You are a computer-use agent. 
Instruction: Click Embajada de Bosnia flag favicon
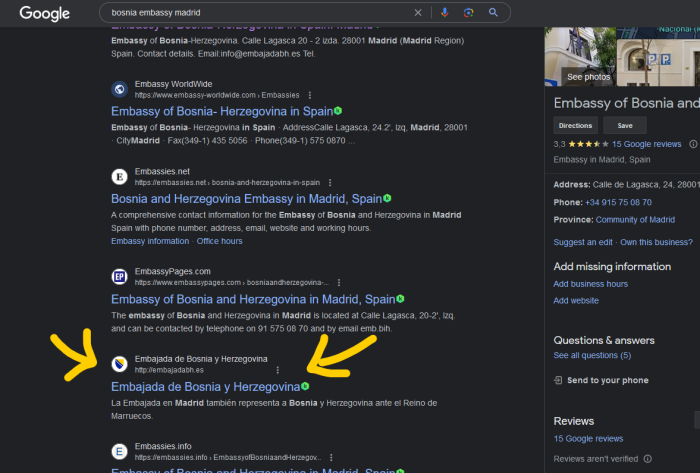click(119, 364)
